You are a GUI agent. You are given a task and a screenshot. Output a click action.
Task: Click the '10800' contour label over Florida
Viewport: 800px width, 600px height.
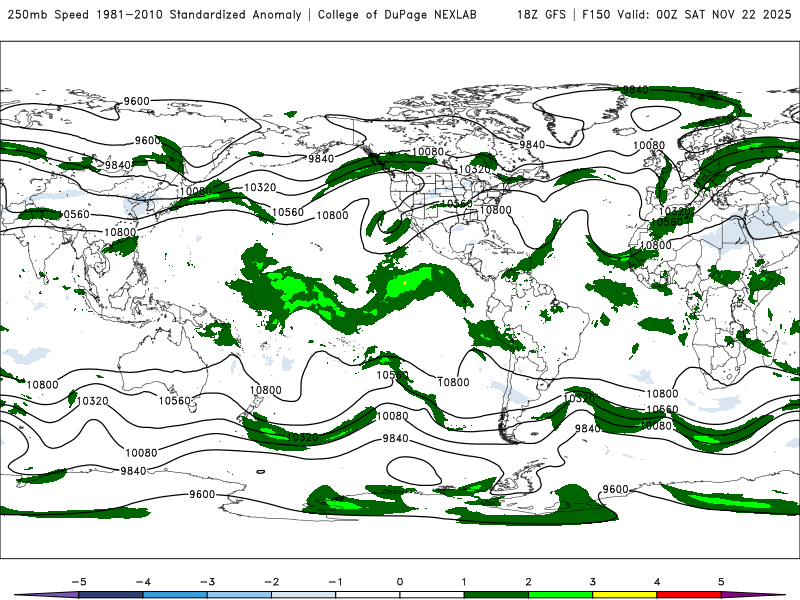click(x=495, y=210)
